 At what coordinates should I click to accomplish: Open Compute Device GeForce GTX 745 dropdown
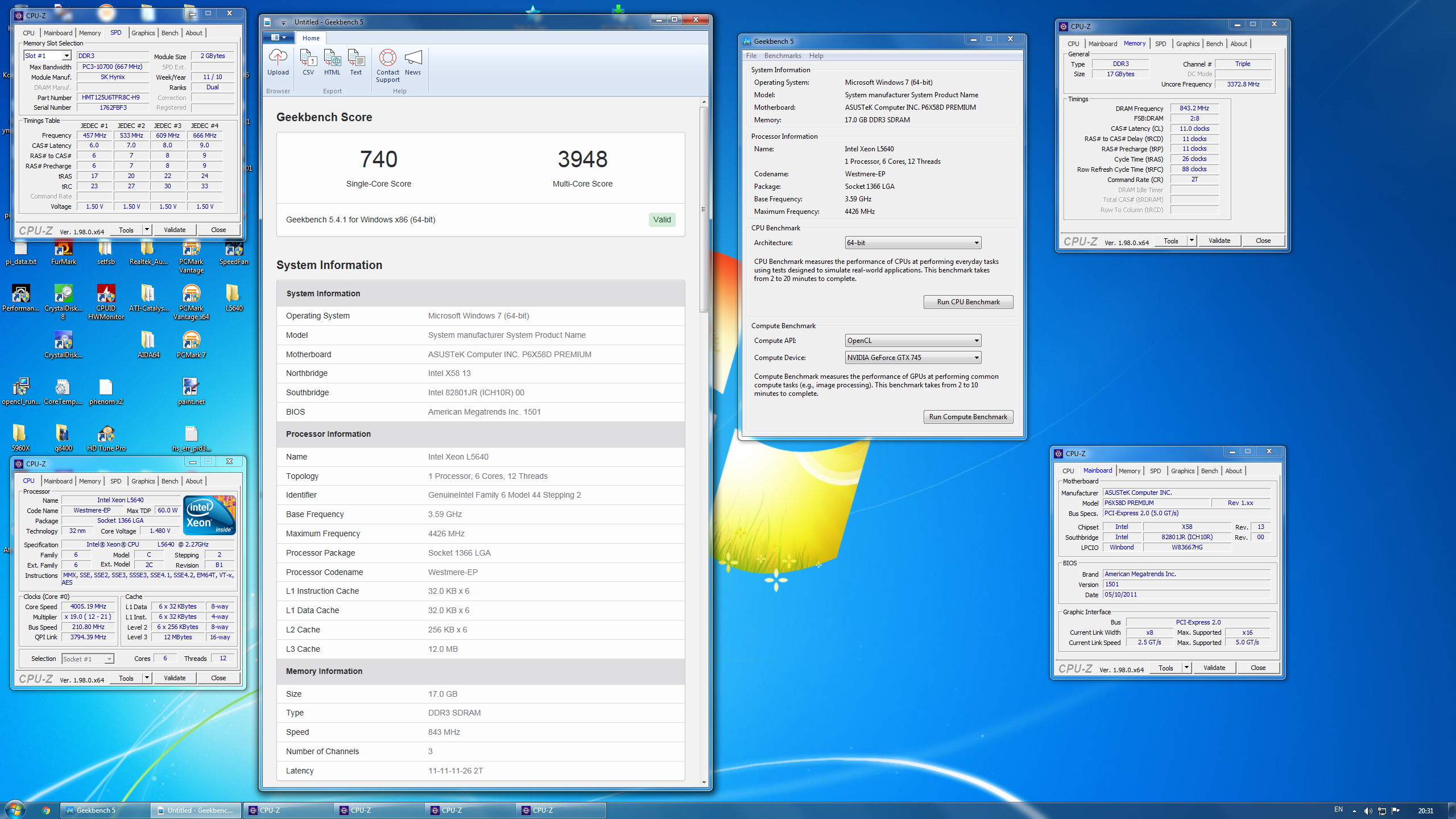[x=913, y=358]
